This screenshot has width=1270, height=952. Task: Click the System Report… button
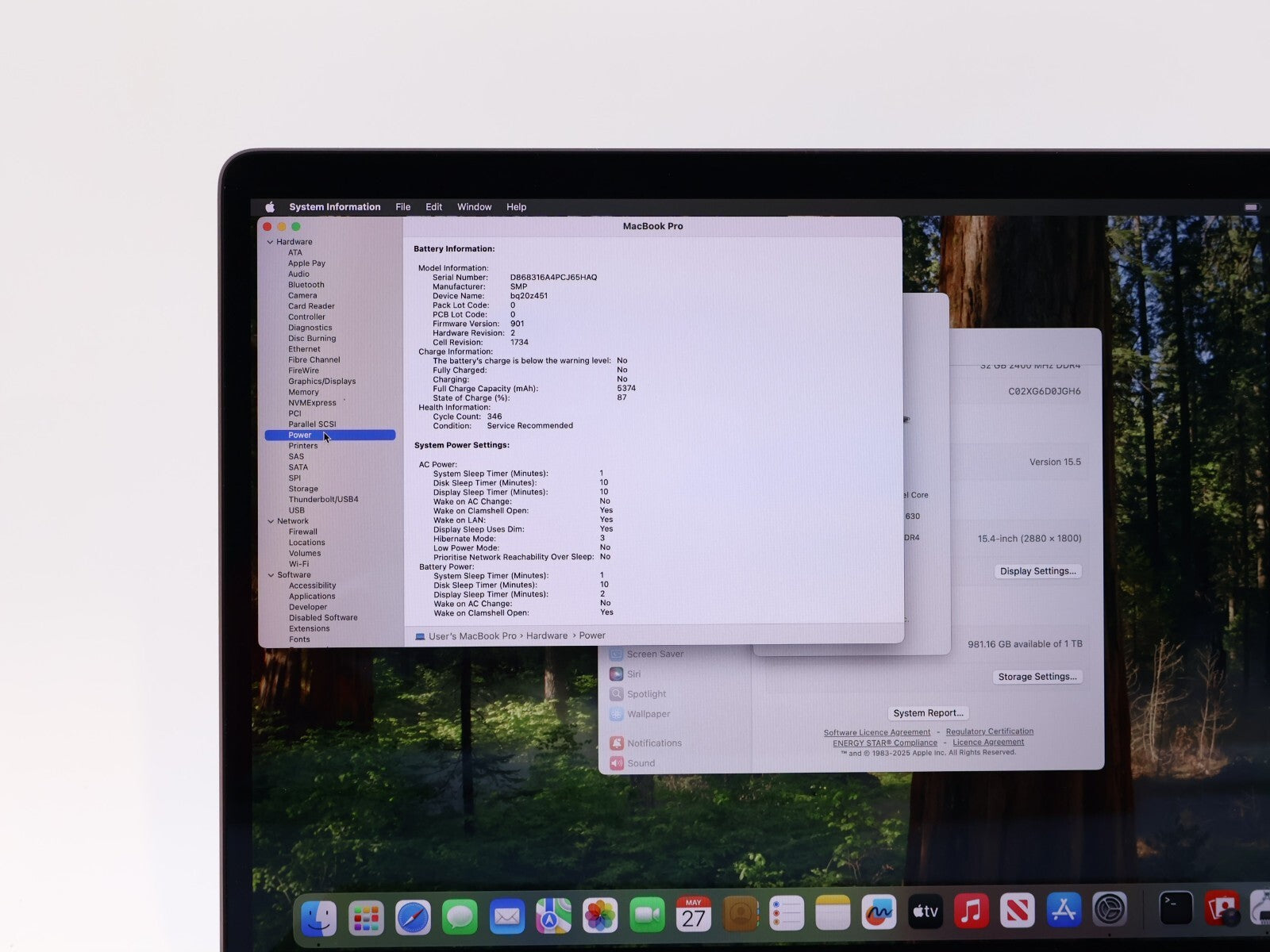[928, 713]
